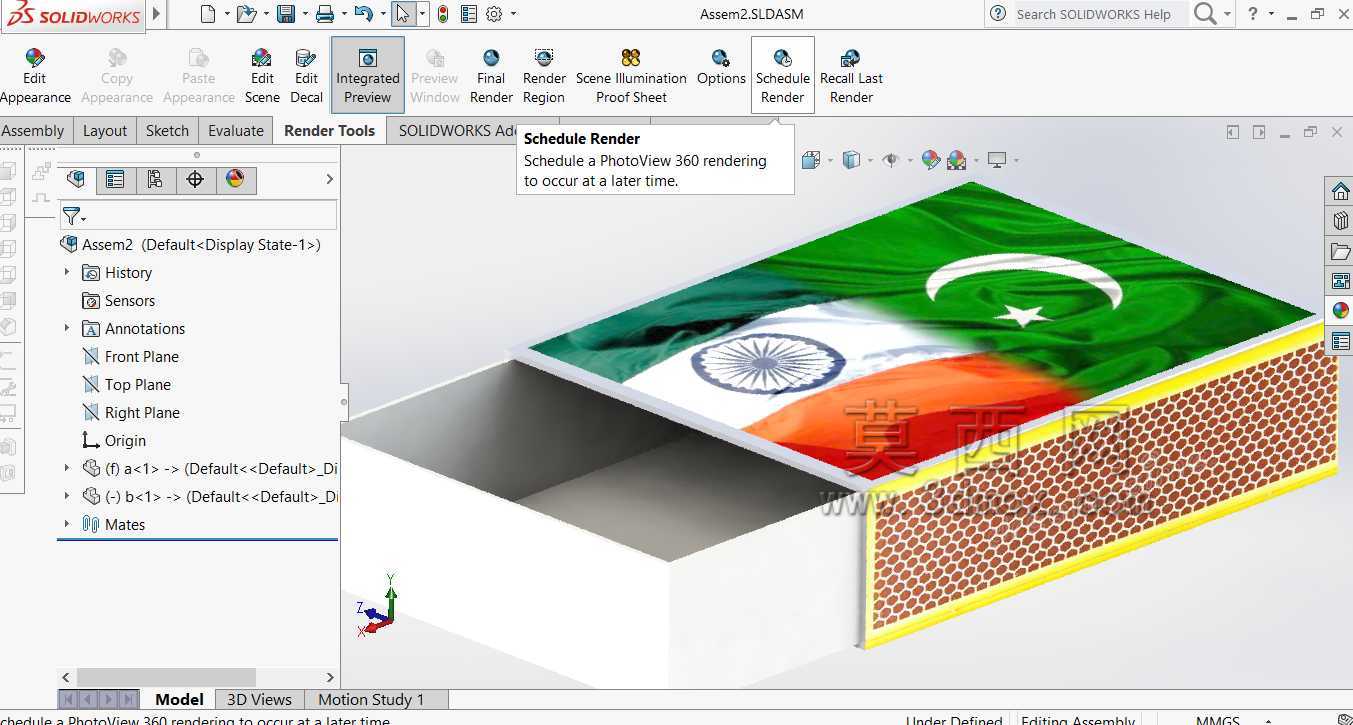Expand the Undo dropdown arrow
Viewport: 1353px width, 725px height.
(382, 14)
